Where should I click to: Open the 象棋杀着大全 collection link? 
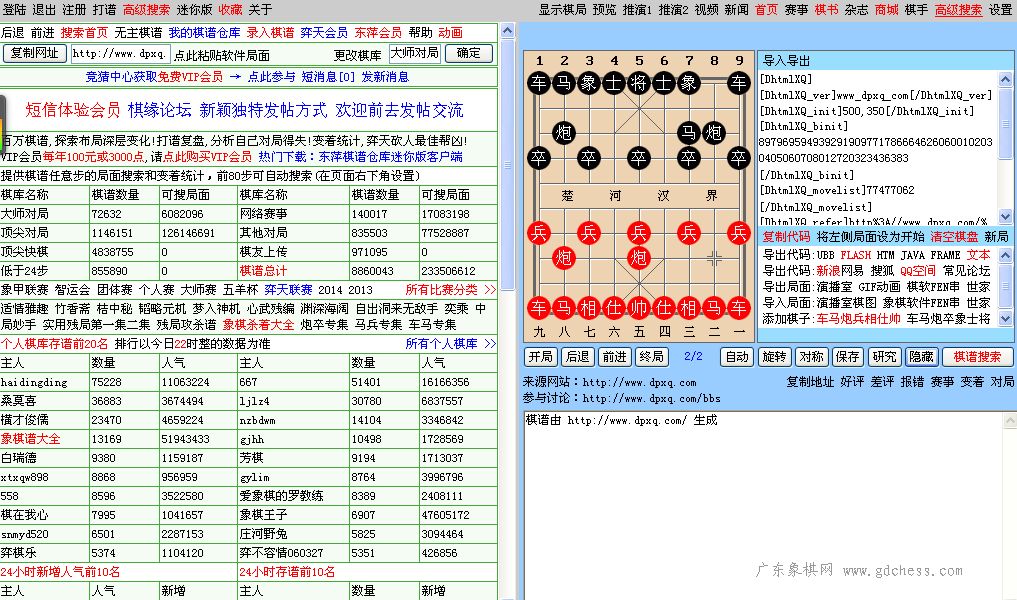point(258,325)
